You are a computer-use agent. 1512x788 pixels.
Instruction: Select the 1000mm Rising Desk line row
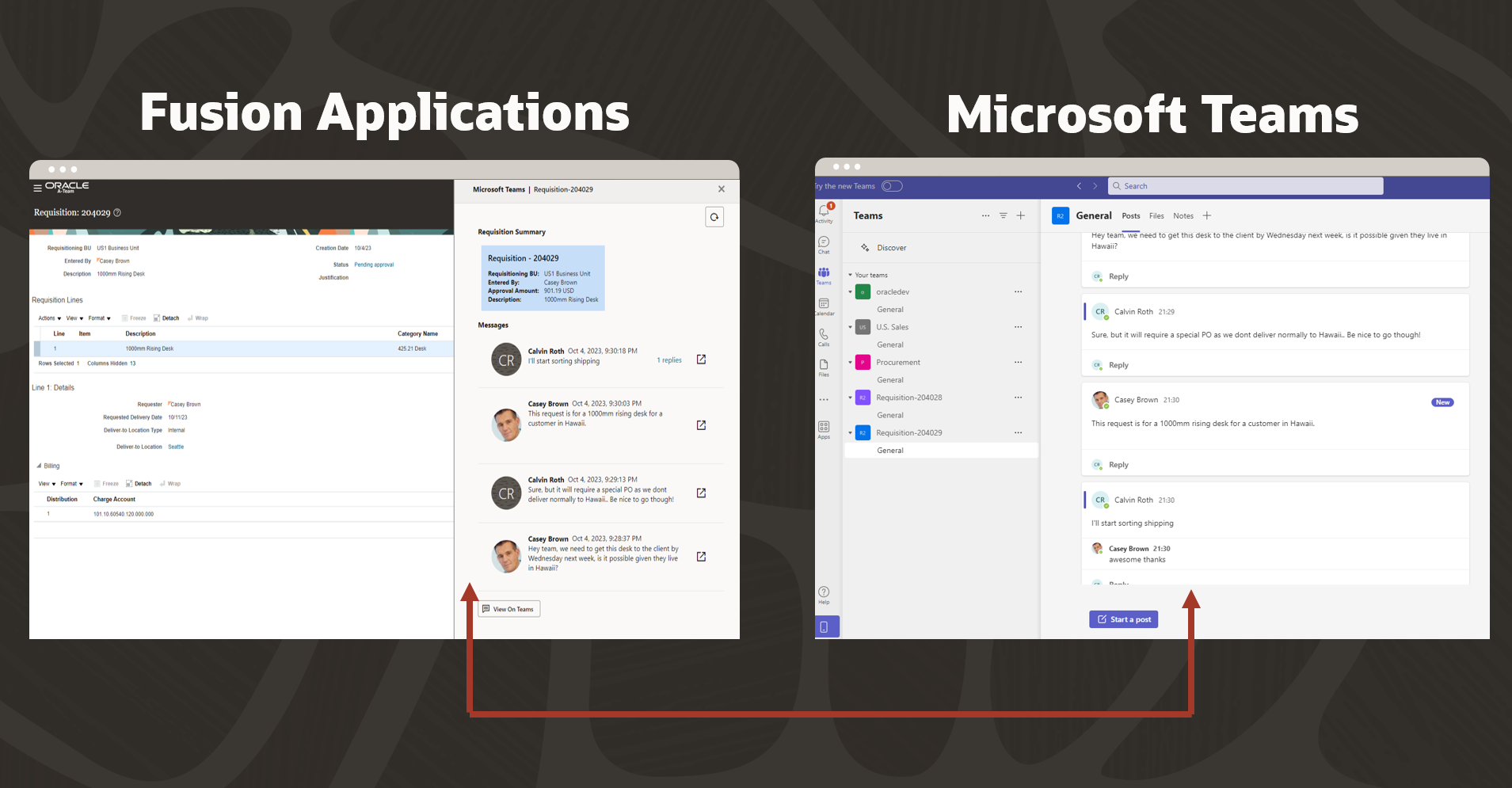[243, 348]
